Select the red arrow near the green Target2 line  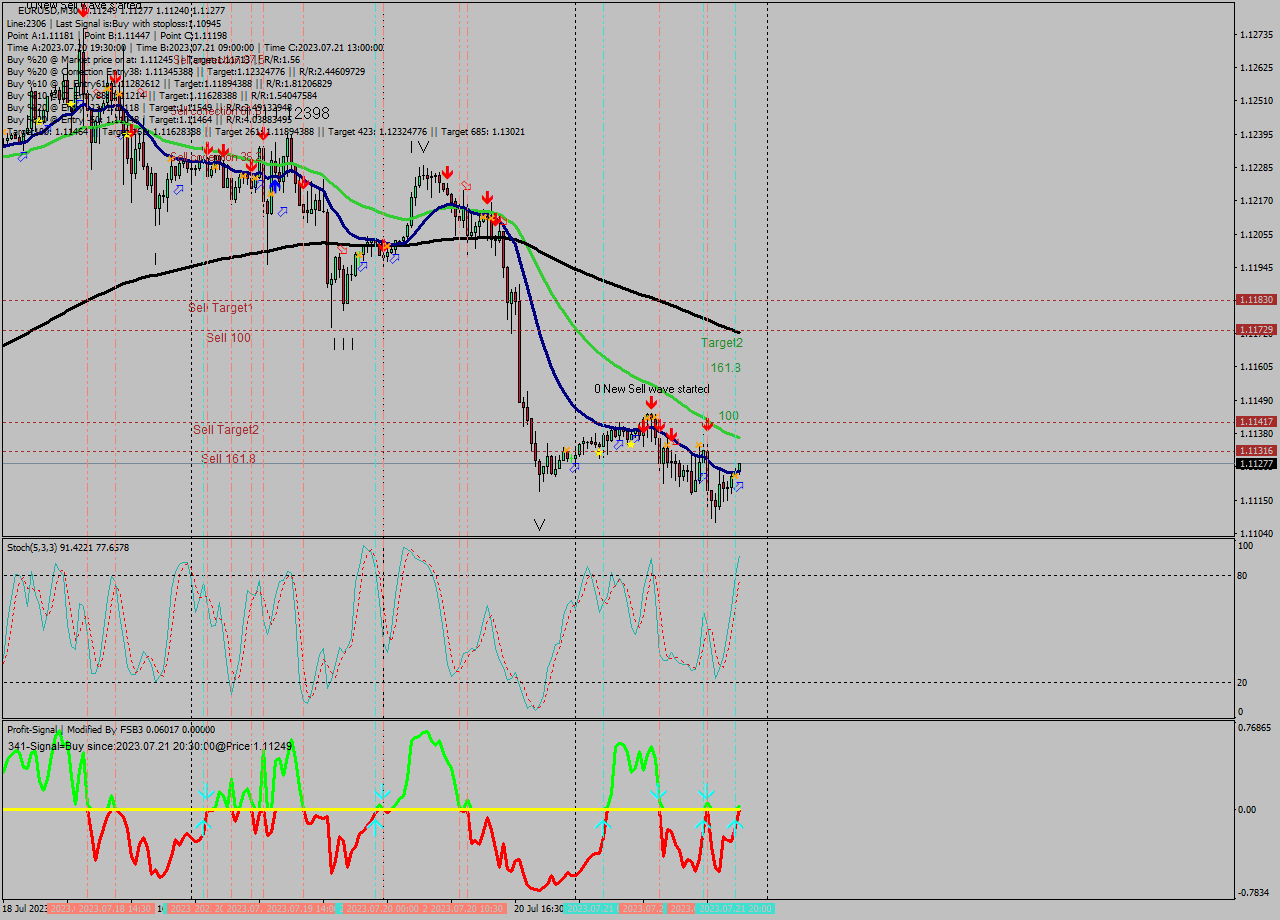(x=708, y=425)
